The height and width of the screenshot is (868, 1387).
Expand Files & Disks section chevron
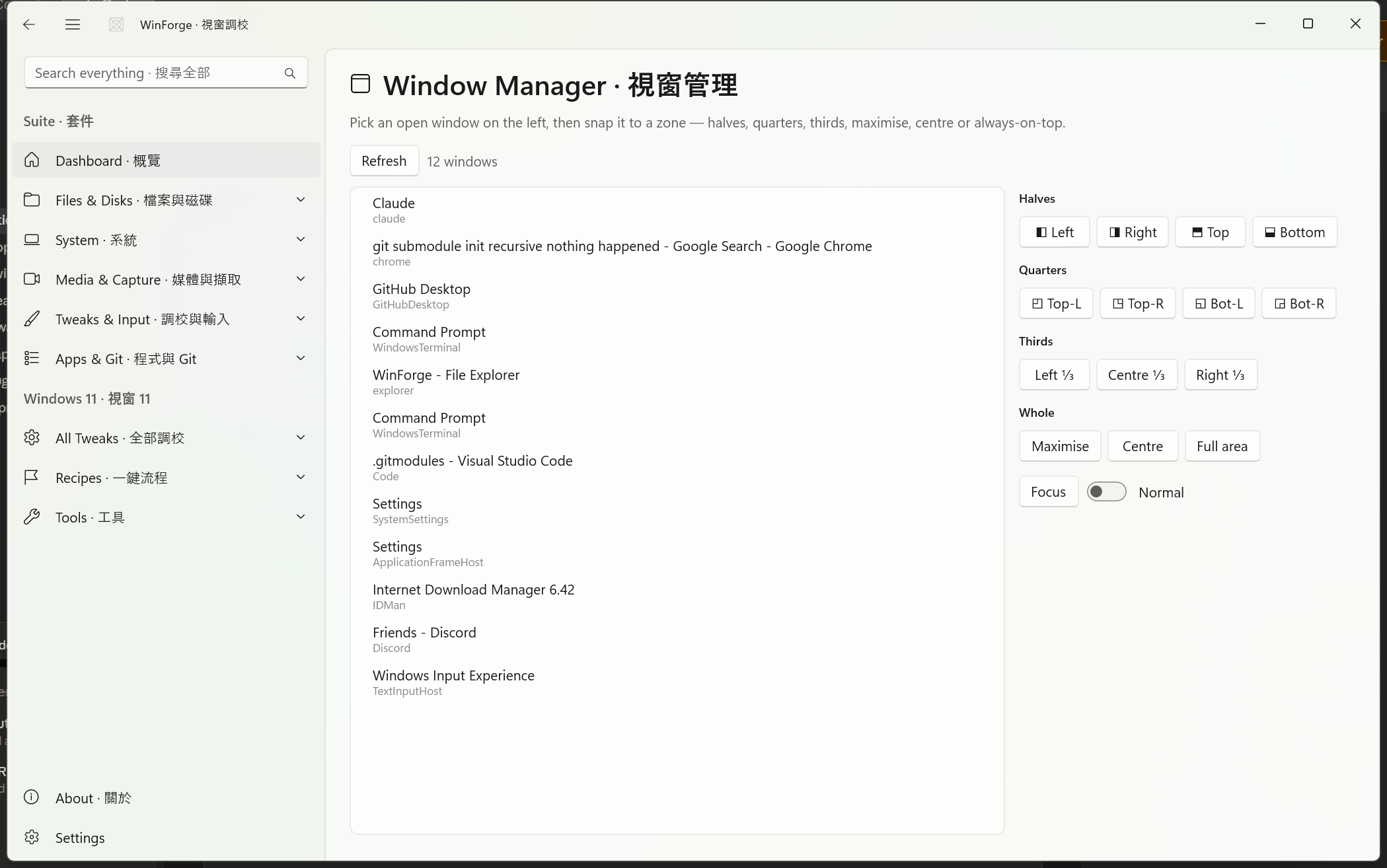301,199
